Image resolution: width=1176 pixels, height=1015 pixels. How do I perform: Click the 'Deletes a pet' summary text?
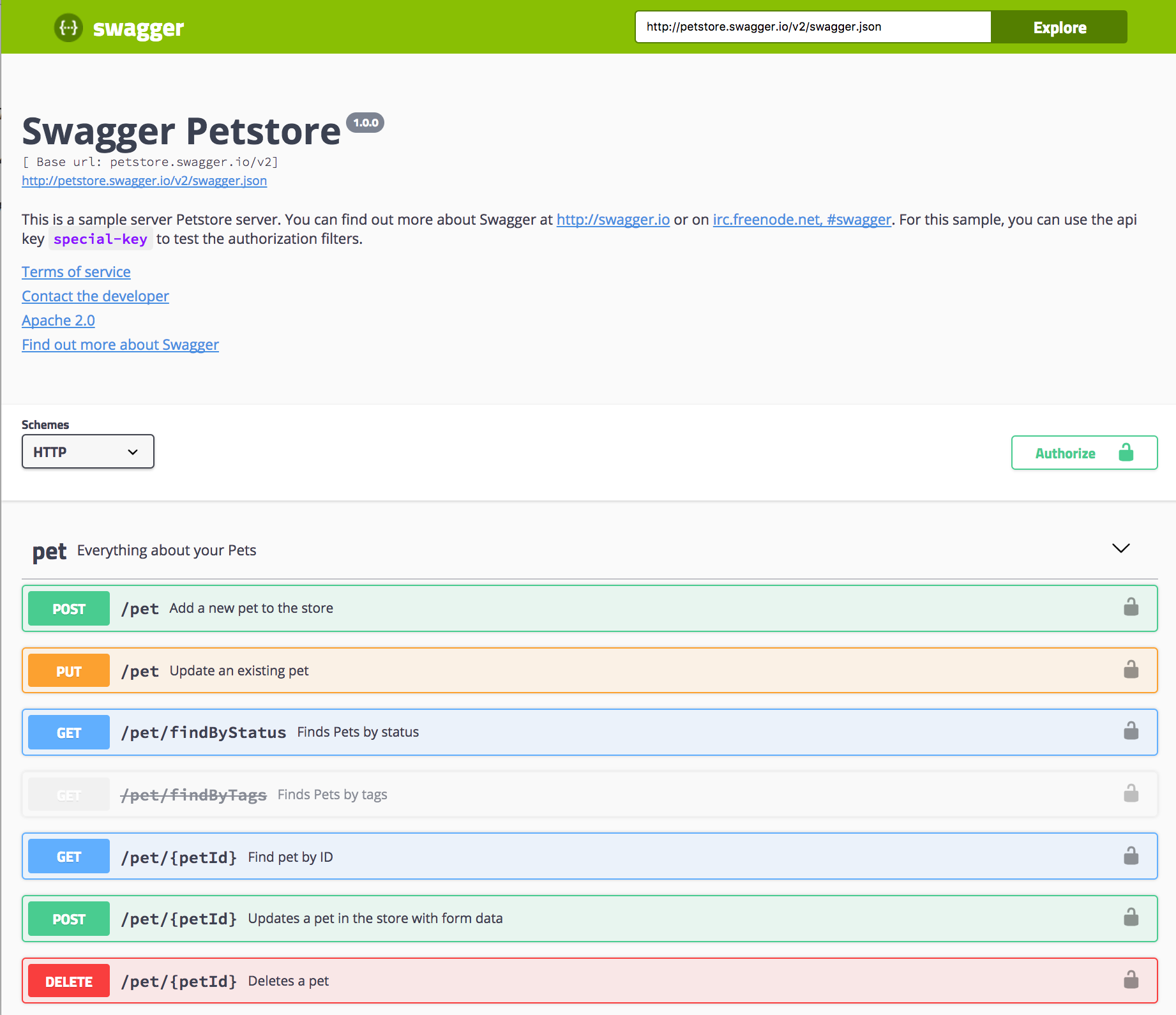pos(289,981)
